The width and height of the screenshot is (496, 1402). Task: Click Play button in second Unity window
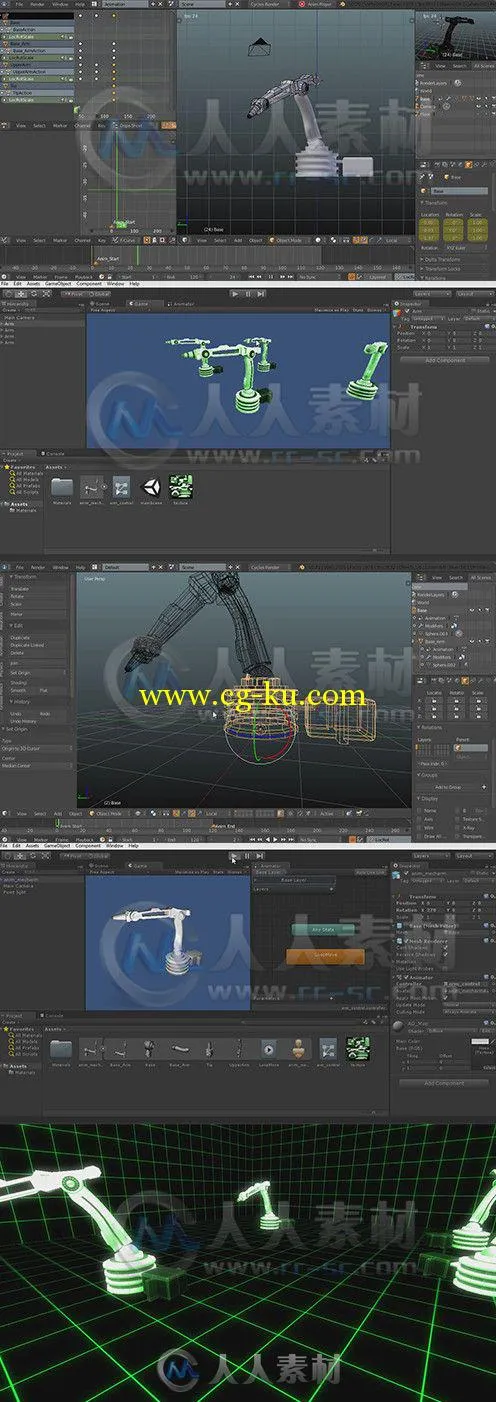tap(234, 856)
